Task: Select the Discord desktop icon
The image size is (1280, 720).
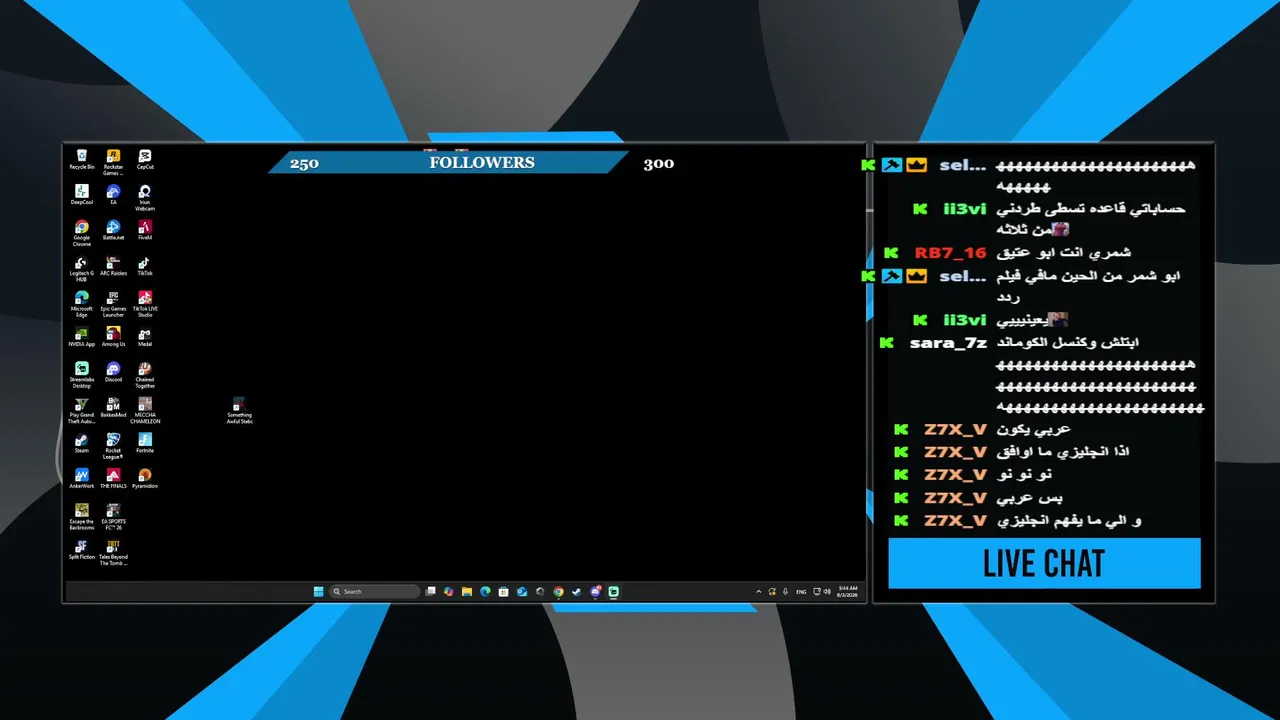Action: click(x=113, y=372)
